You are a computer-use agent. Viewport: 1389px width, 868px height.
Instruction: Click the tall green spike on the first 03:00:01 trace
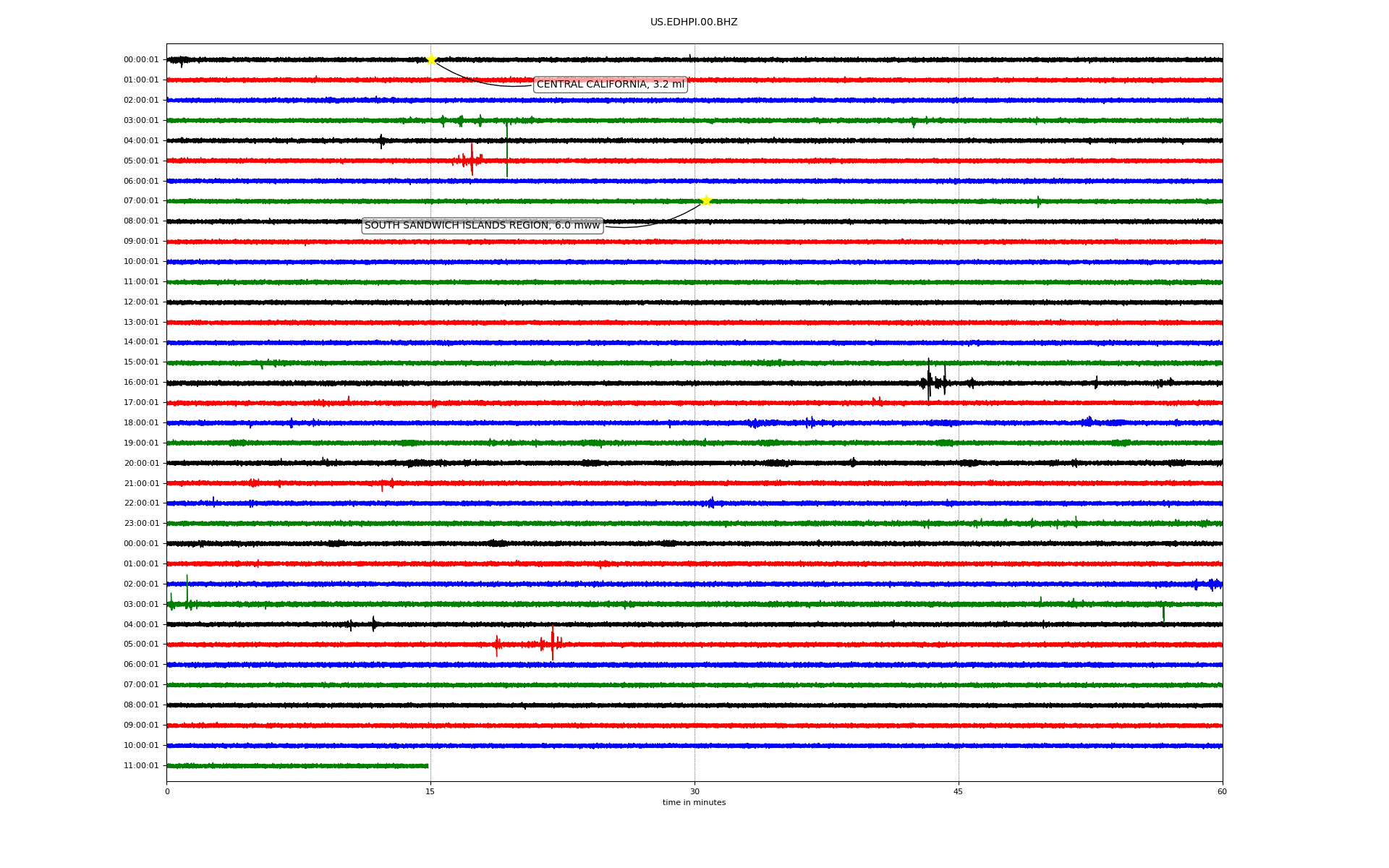coord(507,148)
